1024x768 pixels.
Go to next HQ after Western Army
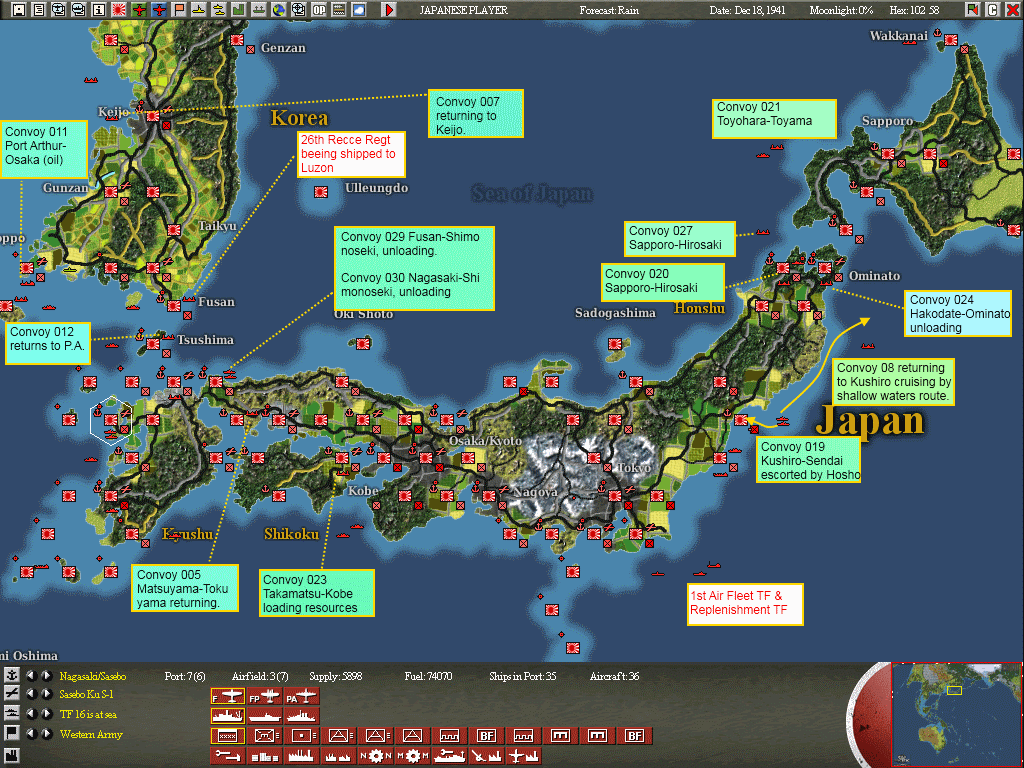pyautogui.click(x=47, y=733)
